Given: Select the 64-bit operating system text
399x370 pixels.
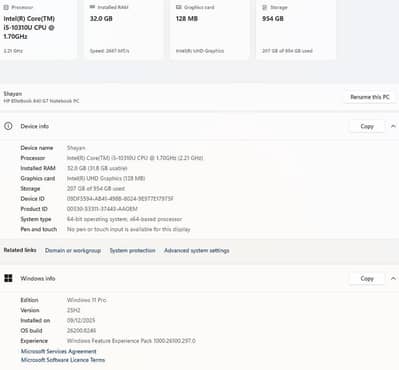Looking at the screenshot, I should 124,219.
